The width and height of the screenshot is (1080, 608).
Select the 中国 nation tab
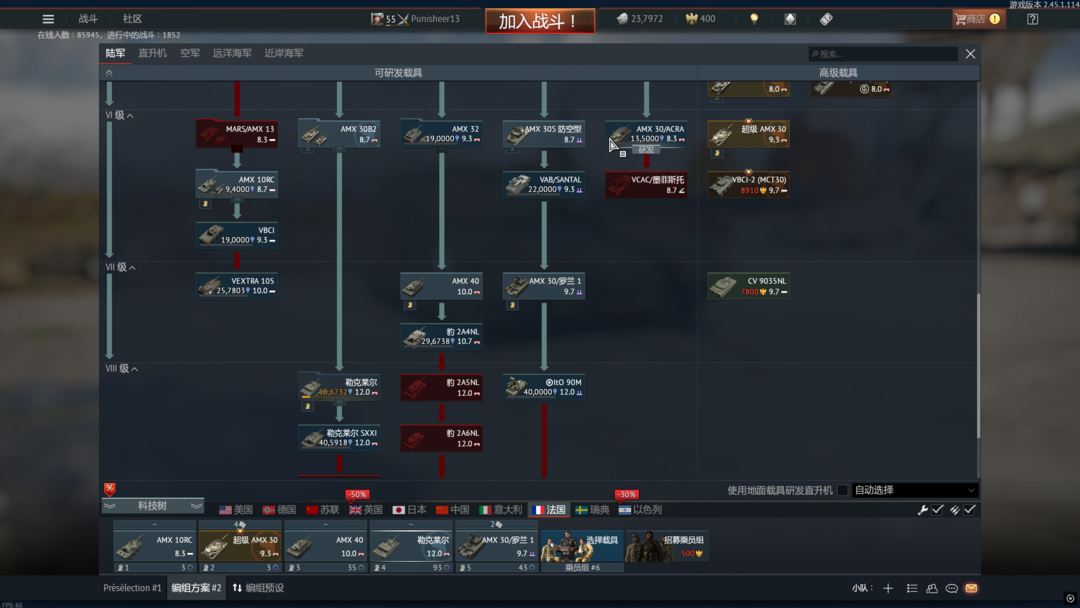coord(453,510)
